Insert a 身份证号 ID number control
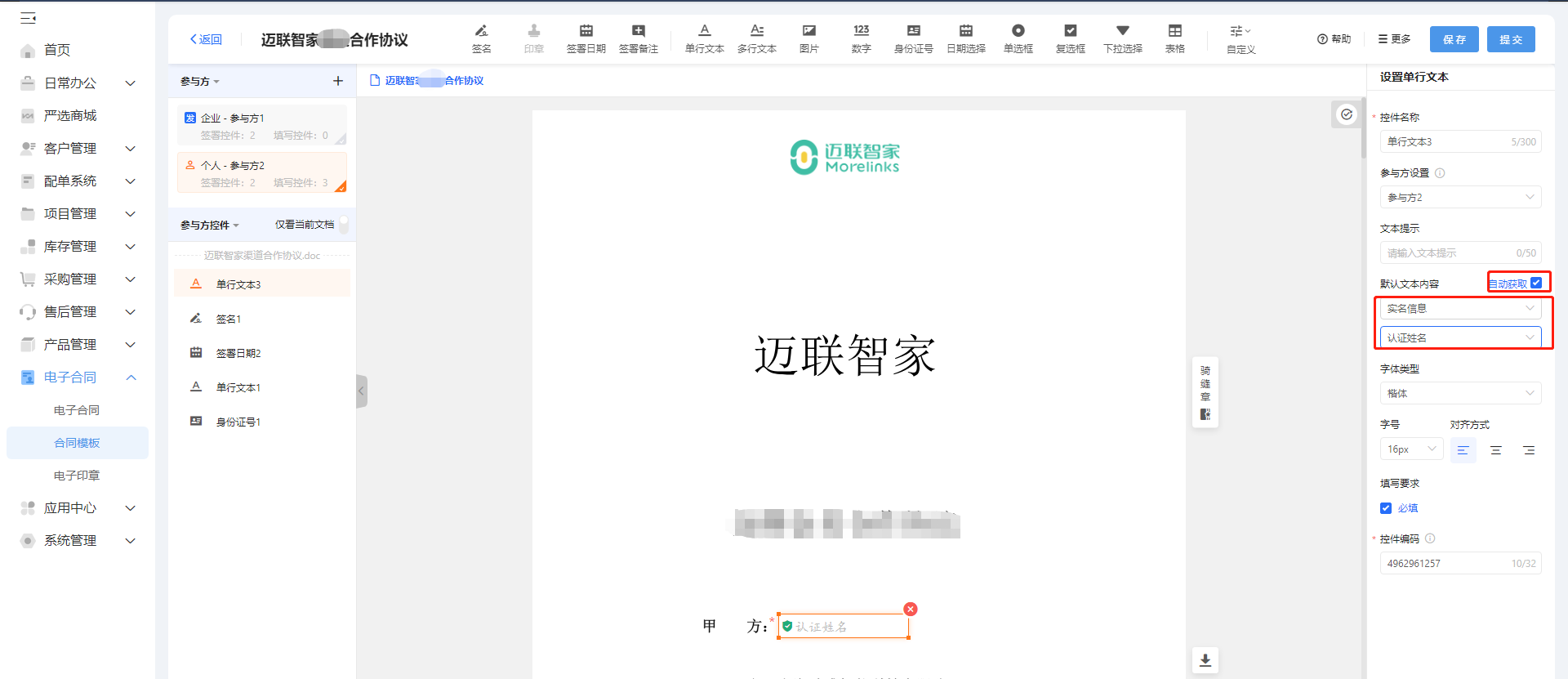This screenshot has width=1568, height=679. coord(914,38)
